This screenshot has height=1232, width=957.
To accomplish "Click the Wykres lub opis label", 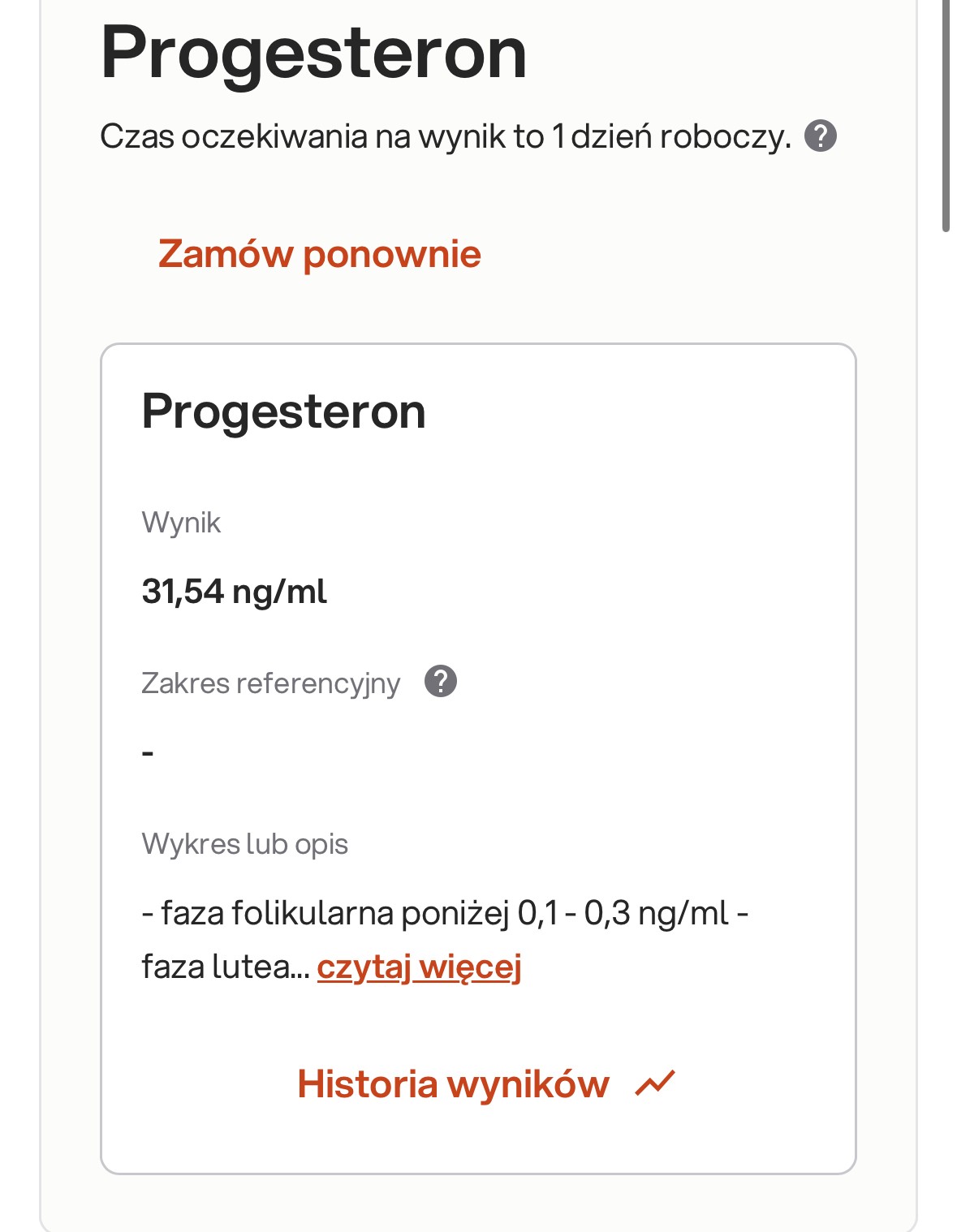I will tap(244, 844).
